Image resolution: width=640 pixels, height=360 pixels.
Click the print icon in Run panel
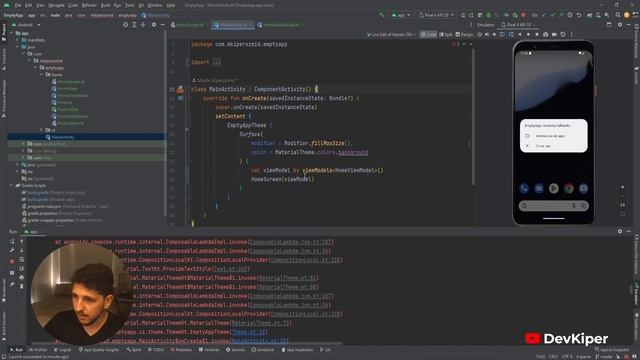pos(22,278)
